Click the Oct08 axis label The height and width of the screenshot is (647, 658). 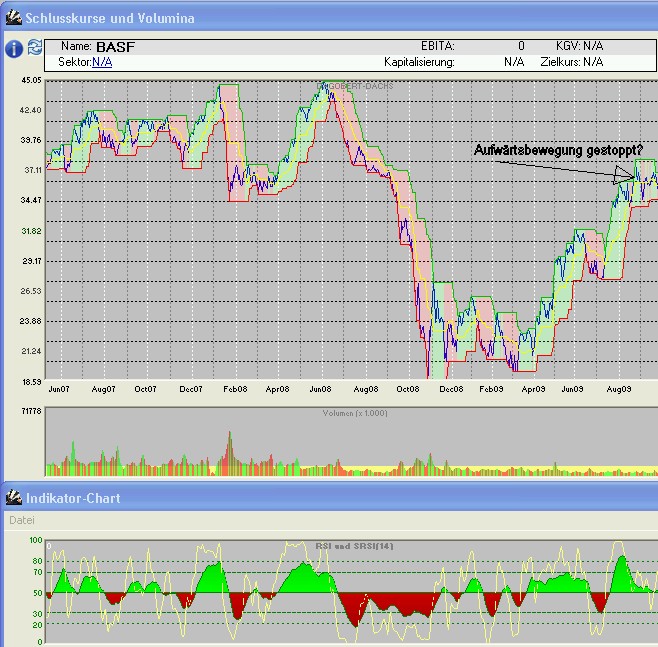408,389
